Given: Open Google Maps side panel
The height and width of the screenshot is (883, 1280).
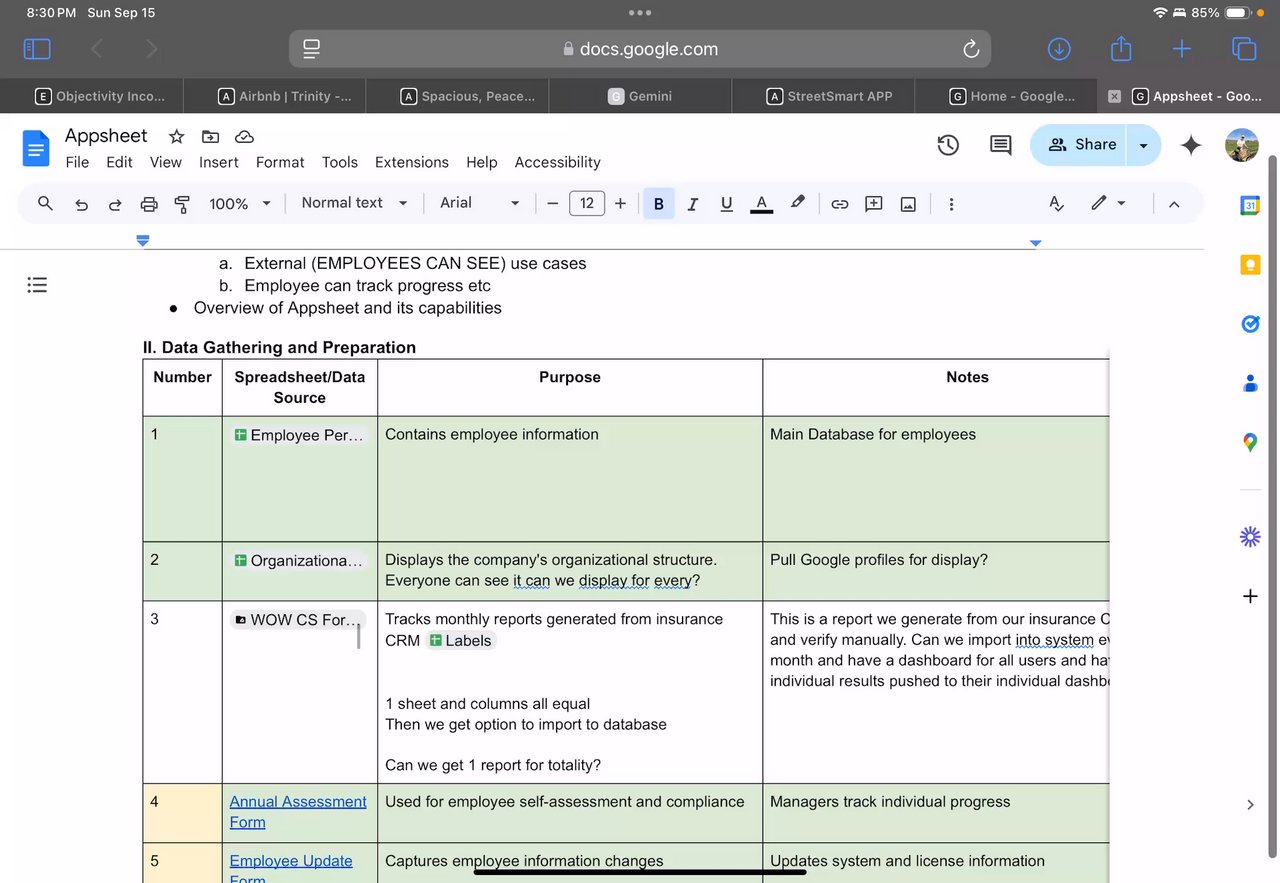Looking at the screenshot, I should 1250,442.
